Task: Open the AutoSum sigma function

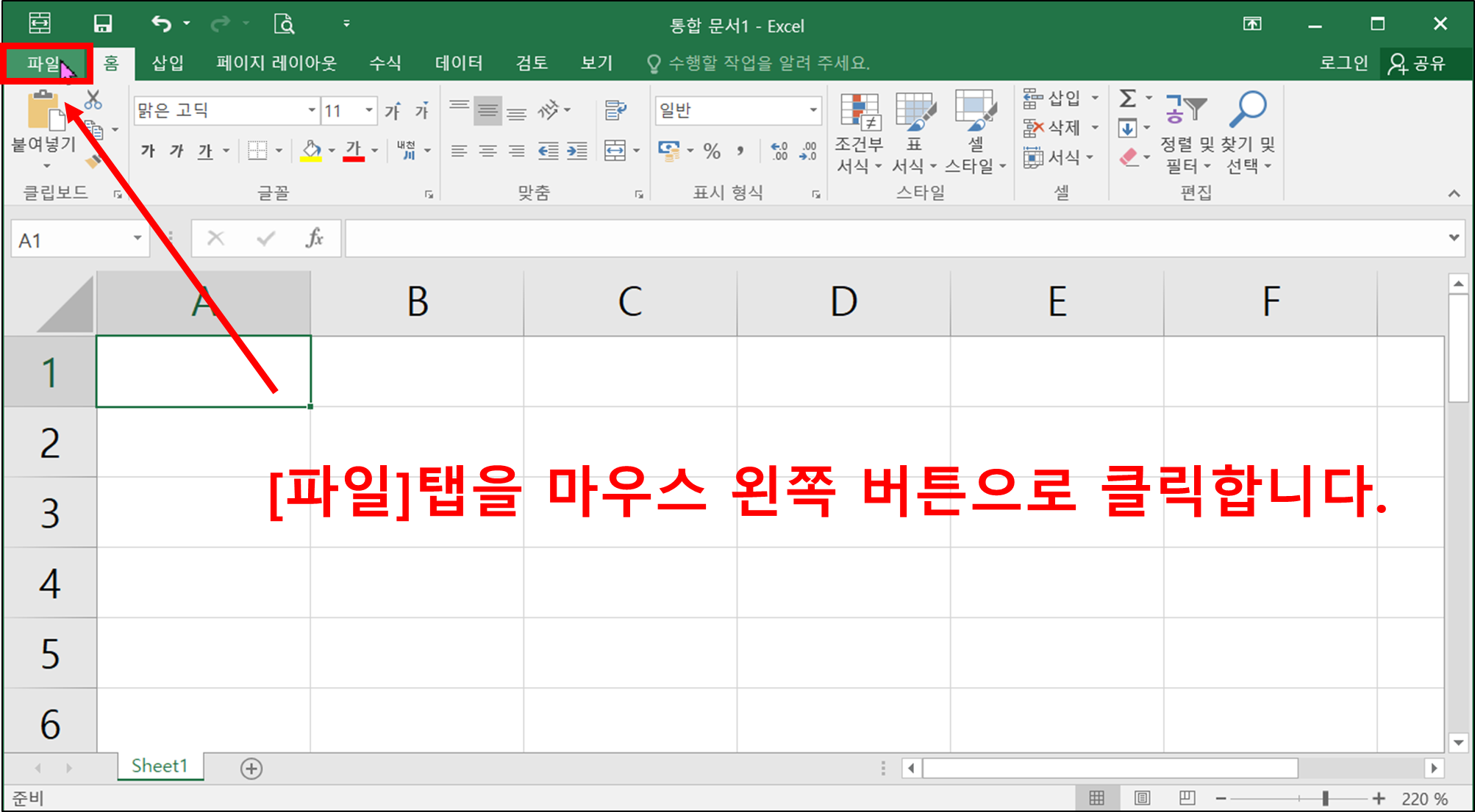Action: pyautogui.click(x=1127, y=98)
